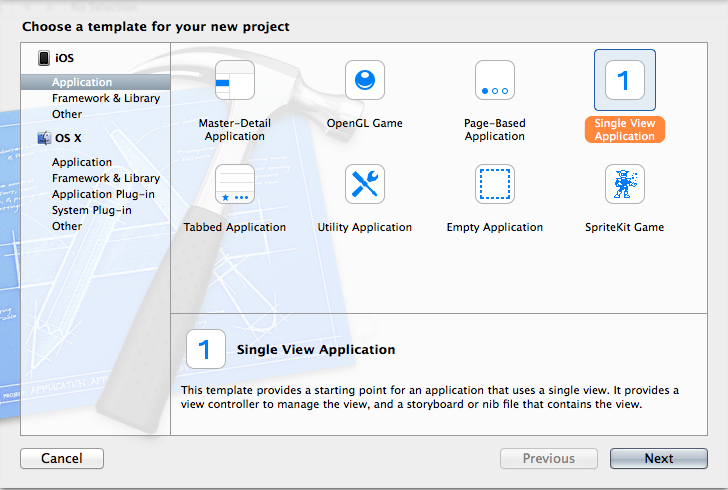This screenshot has width=728, height=490.
Task: Select the Utility Application wrench icon
Action: click(x=365, y=184)
